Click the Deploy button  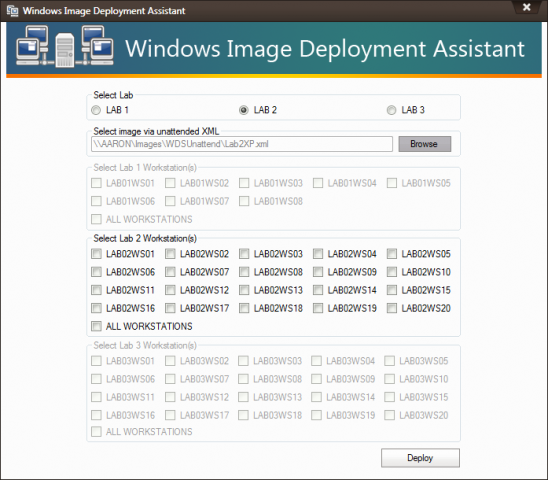pyautogui.click(x=420, y=458)
